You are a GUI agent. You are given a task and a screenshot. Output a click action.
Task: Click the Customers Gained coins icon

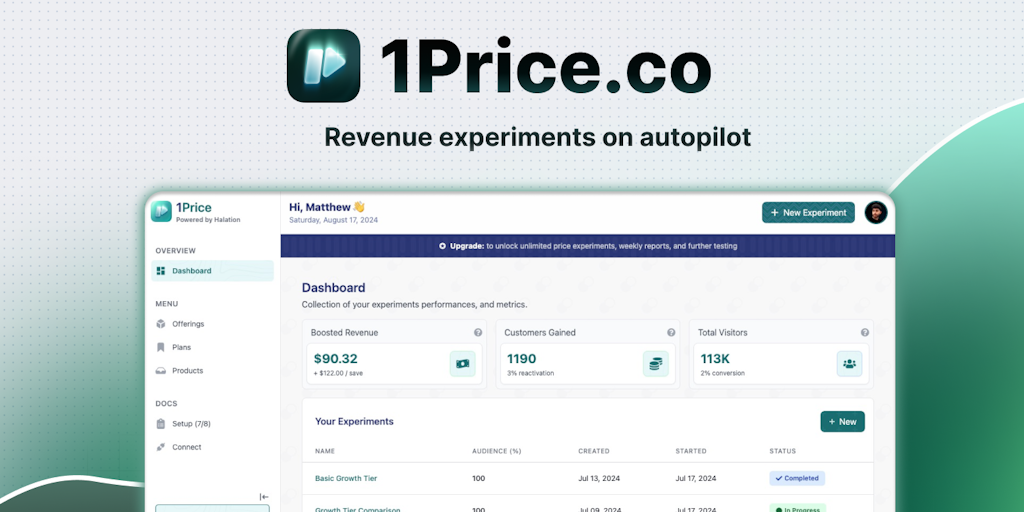tap(656, 364)
